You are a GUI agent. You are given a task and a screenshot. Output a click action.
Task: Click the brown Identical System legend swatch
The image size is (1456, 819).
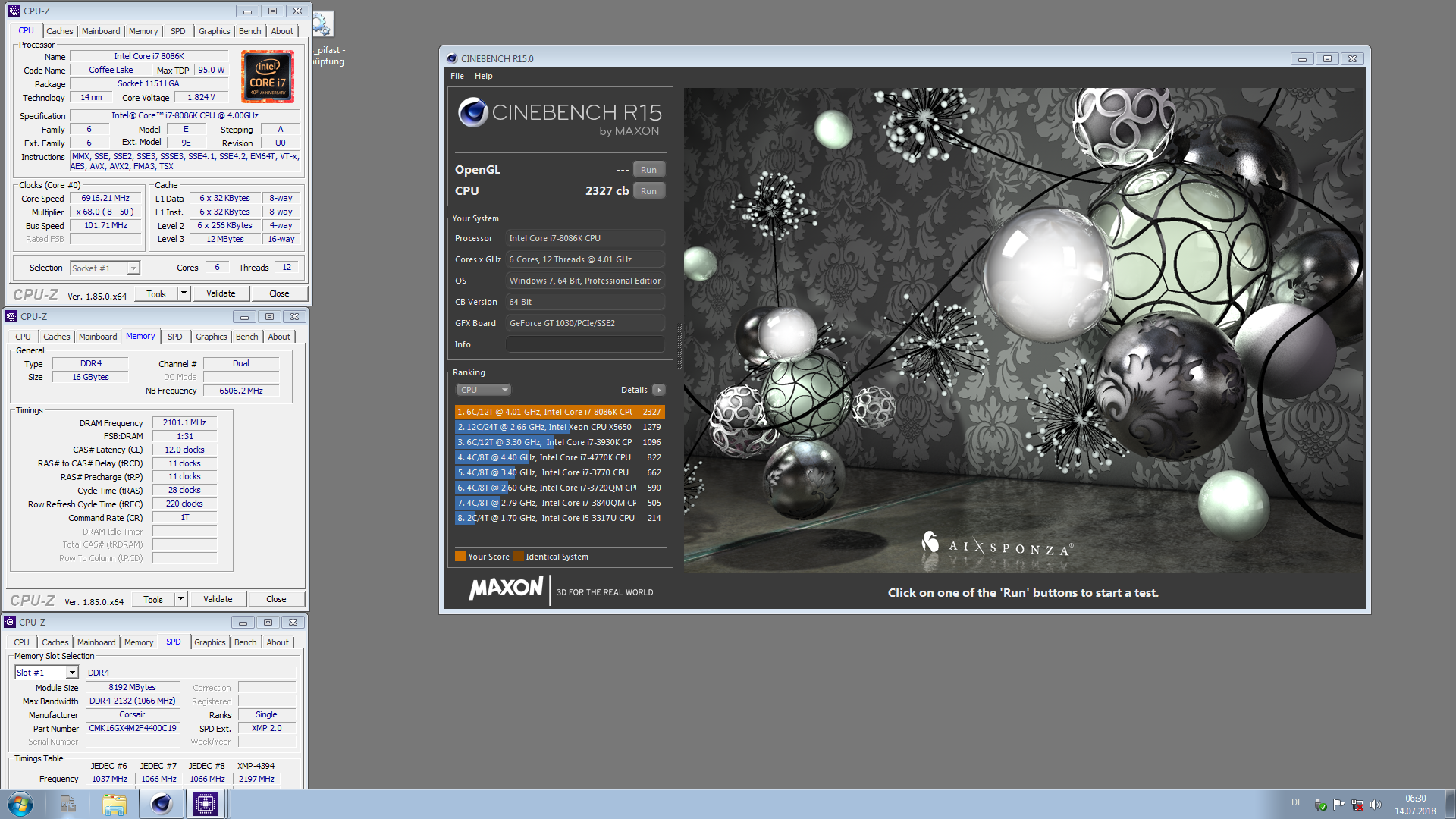pos(518,557)
